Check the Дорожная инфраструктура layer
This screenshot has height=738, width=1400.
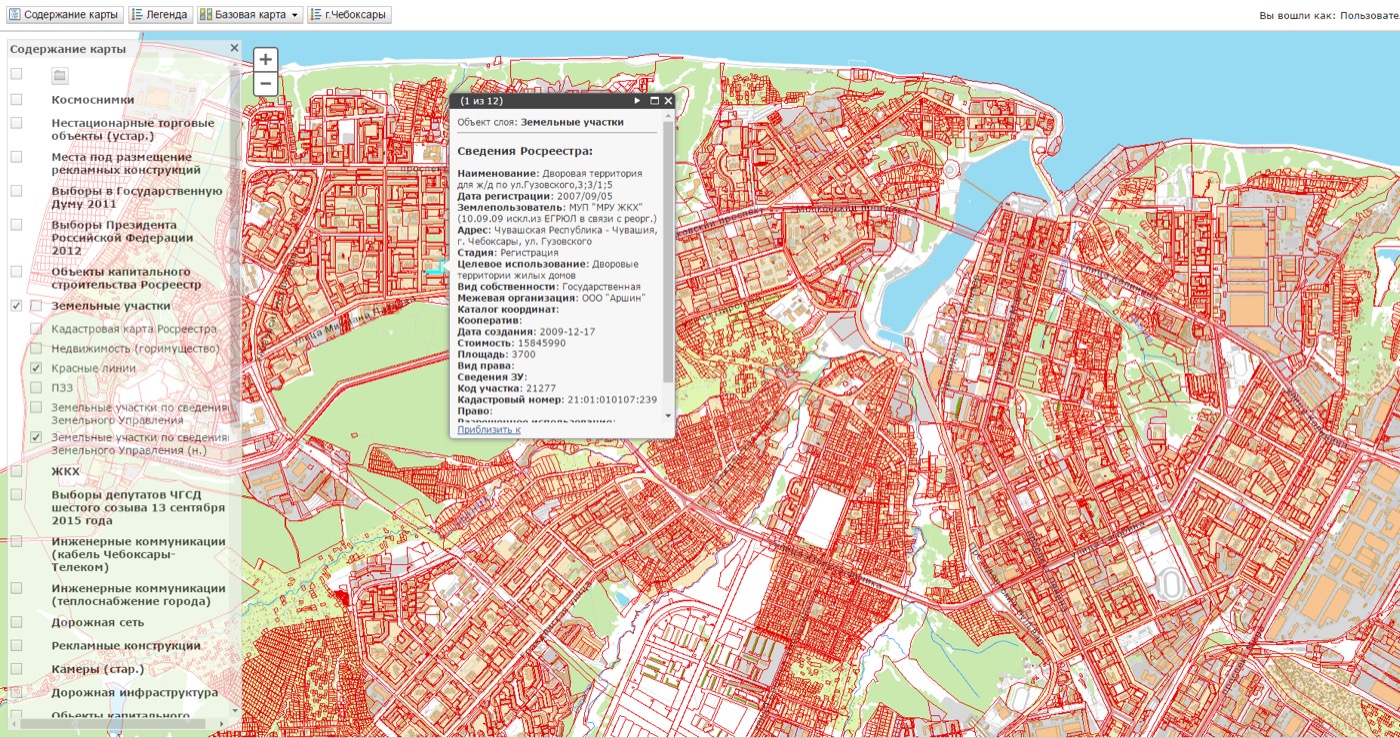click(x=16, y=692)
